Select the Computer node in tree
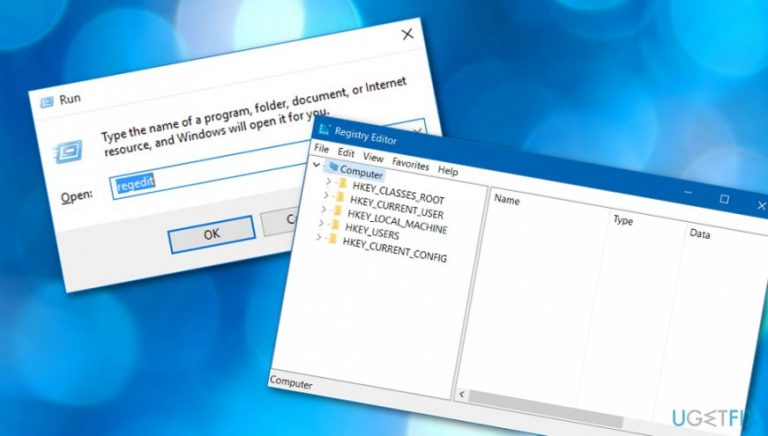768x436 pixels. [x=361, y=172]
